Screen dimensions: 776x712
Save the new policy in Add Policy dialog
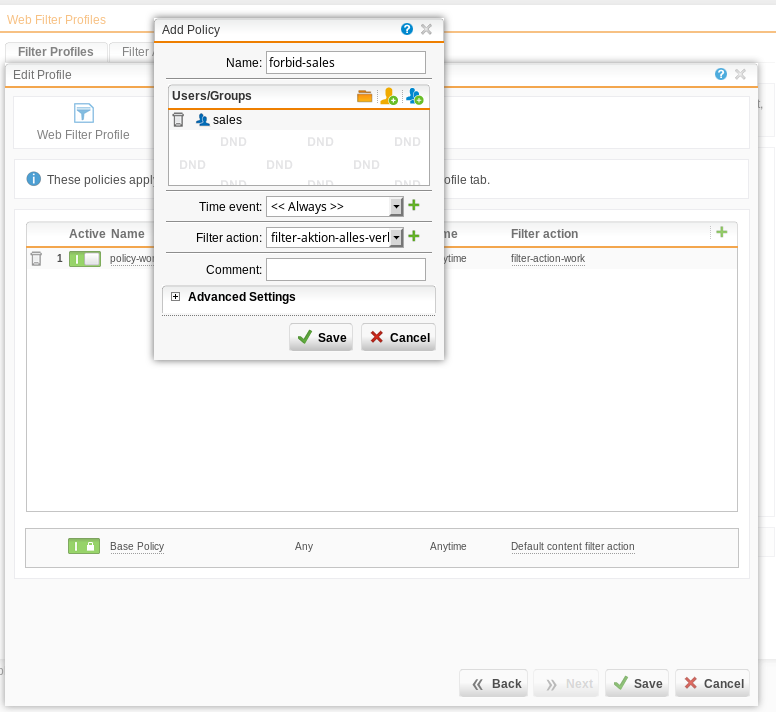pyautogui.click(x=321, y=337)
